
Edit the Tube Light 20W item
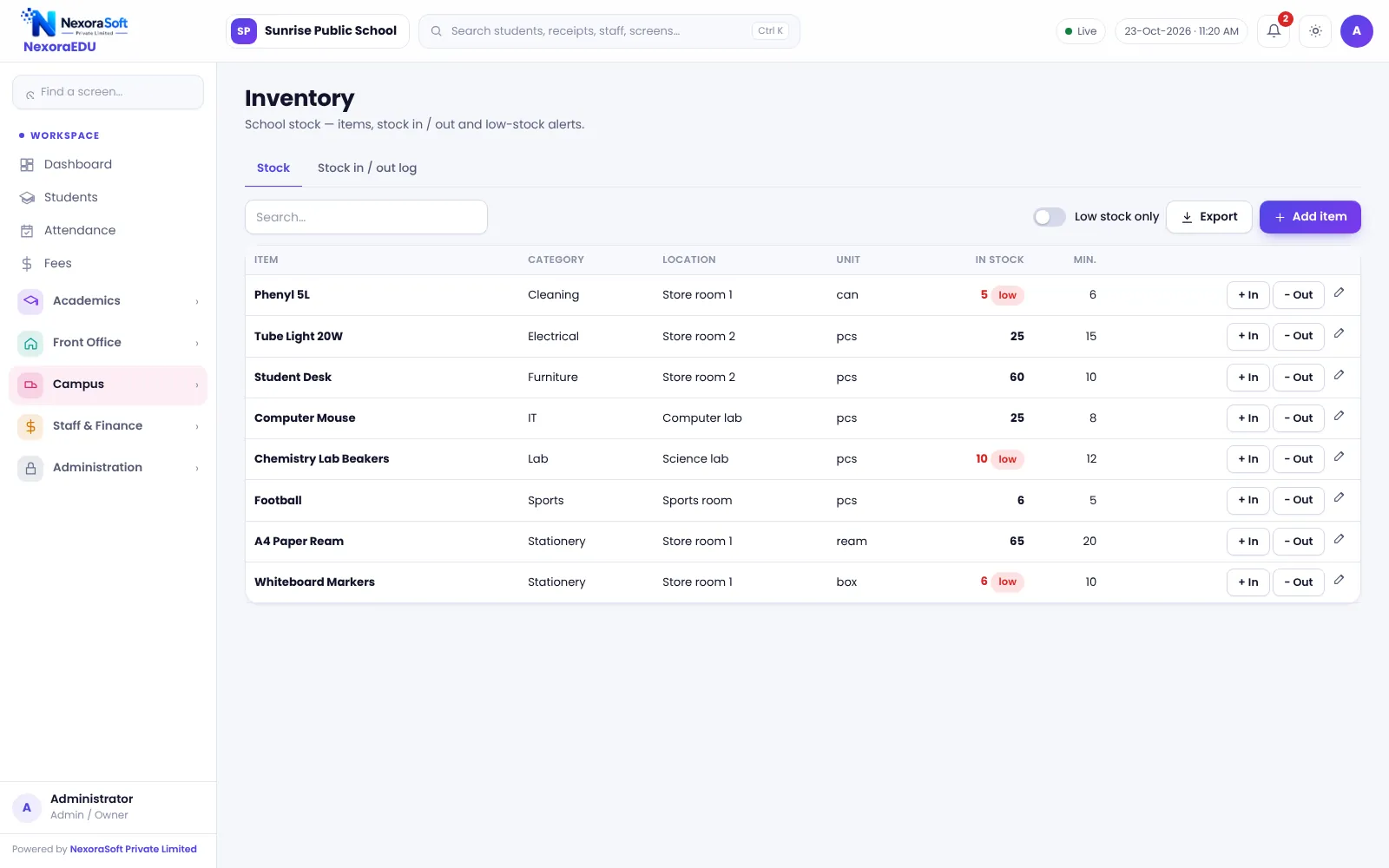pyautogui.click(x=1340, y=334)
